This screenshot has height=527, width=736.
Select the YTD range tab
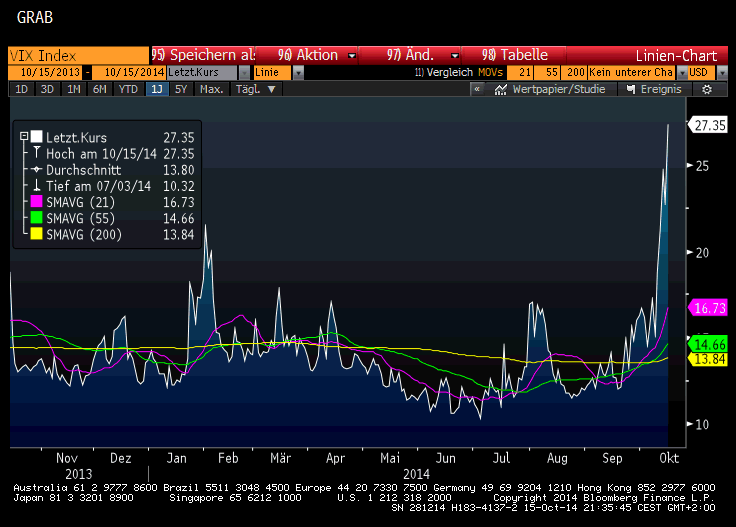point(128,89)
